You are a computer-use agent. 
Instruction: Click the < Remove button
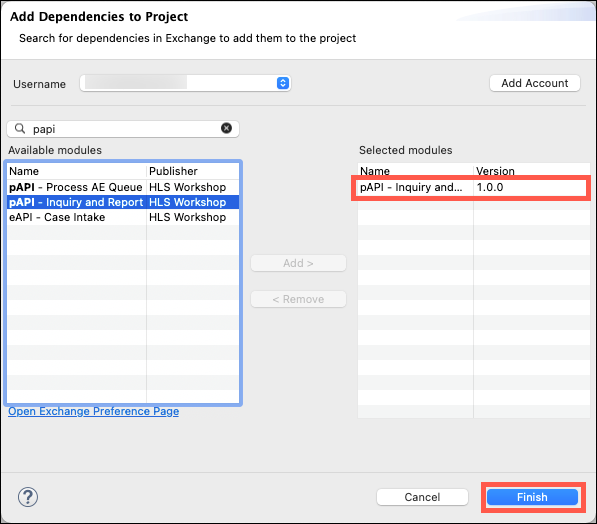[298, 299]
